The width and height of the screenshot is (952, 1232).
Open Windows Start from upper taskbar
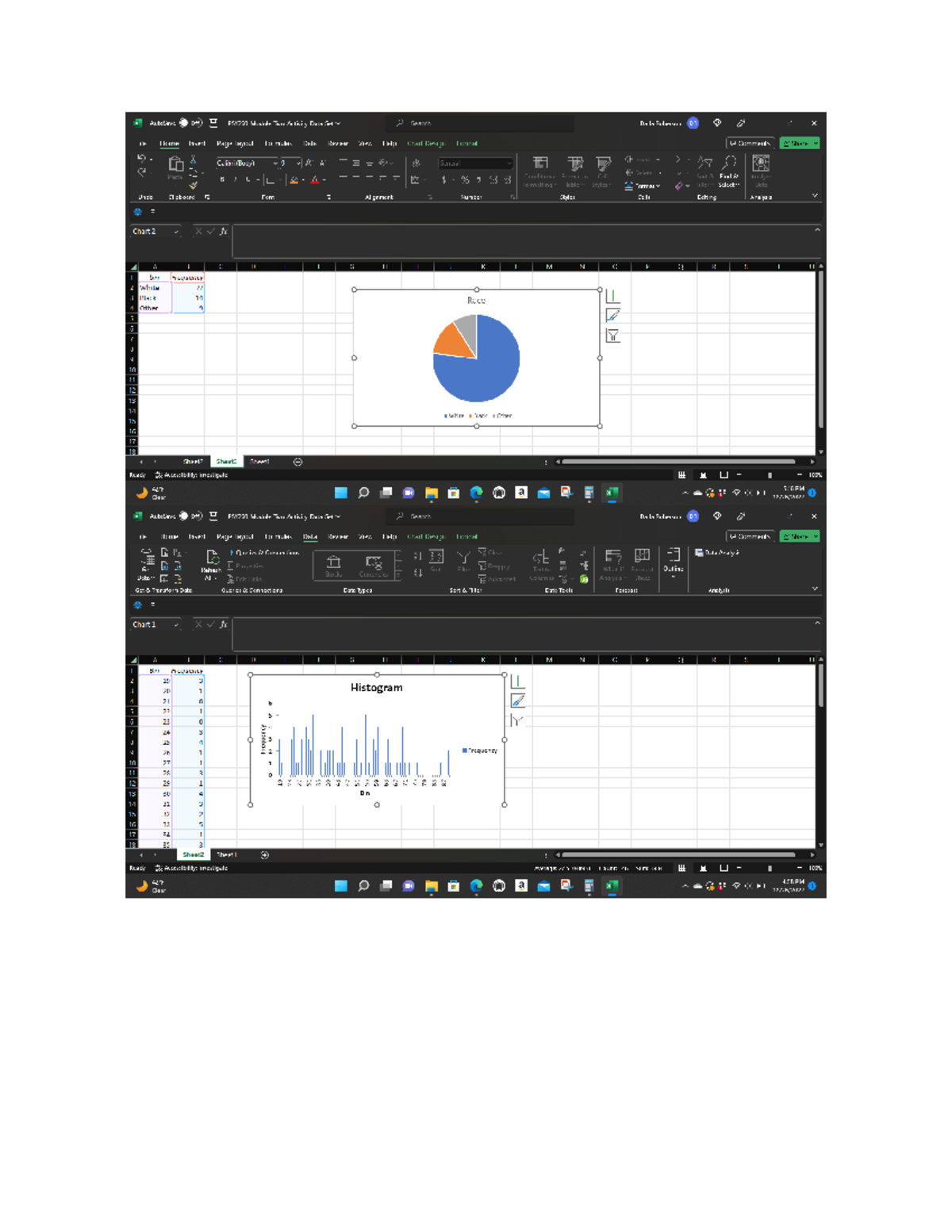point(340,493)
